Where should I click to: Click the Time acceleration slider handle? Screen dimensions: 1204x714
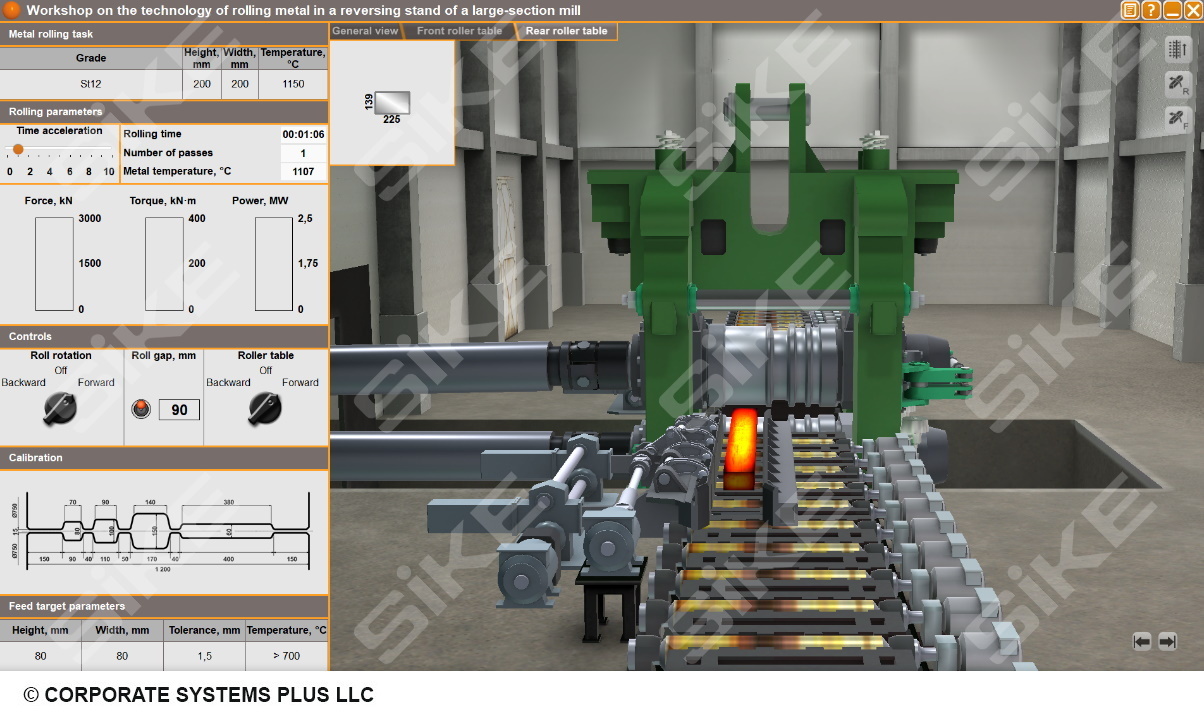pos(18,149)
